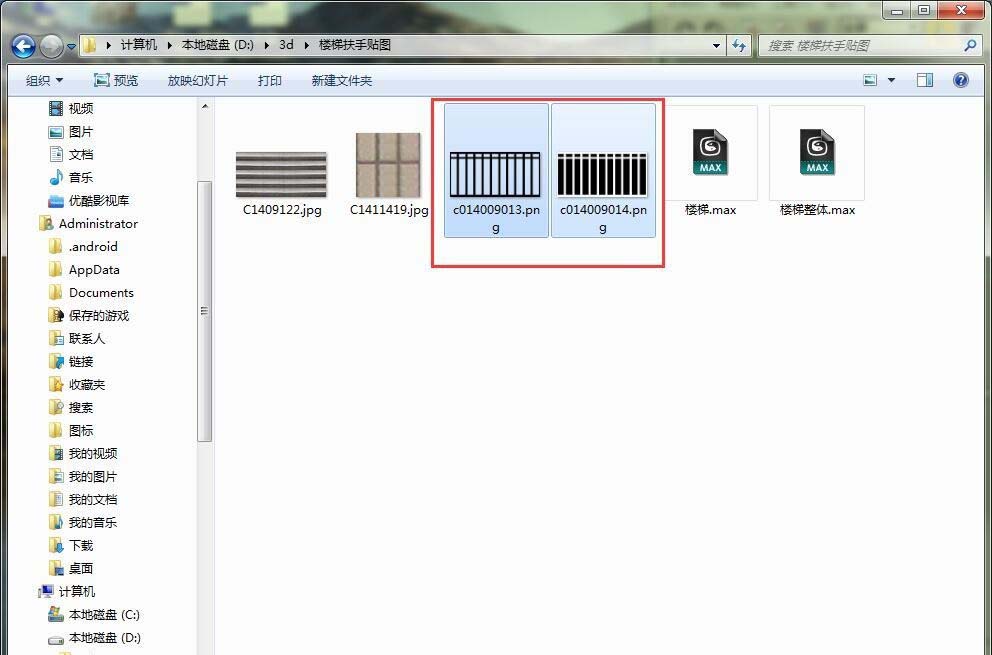
Task: Start 放映幻灯片 slideshow
Action: point(197,80)
